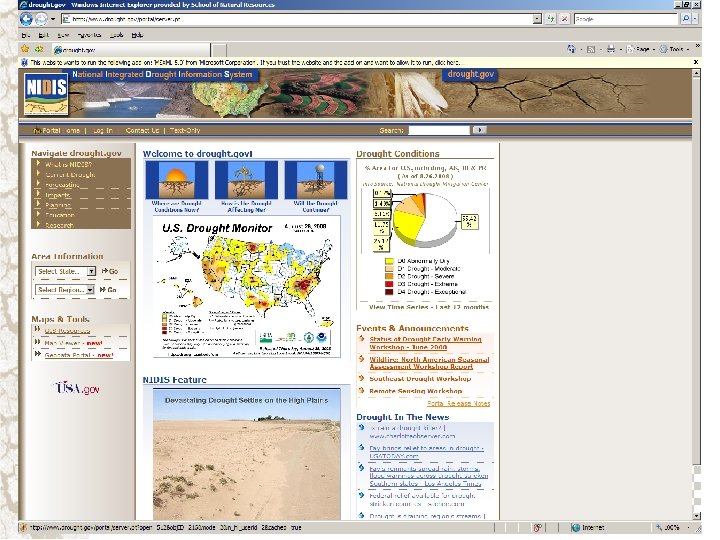The image size is (720, 540).
Task: Click the browser Forward arrow button
Action: (x=41, y=19)
